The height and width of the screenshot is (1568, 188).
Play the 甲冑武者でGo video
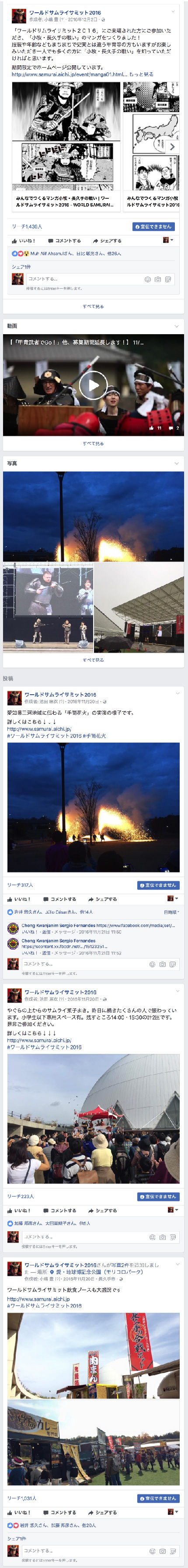tap(94, 385)
